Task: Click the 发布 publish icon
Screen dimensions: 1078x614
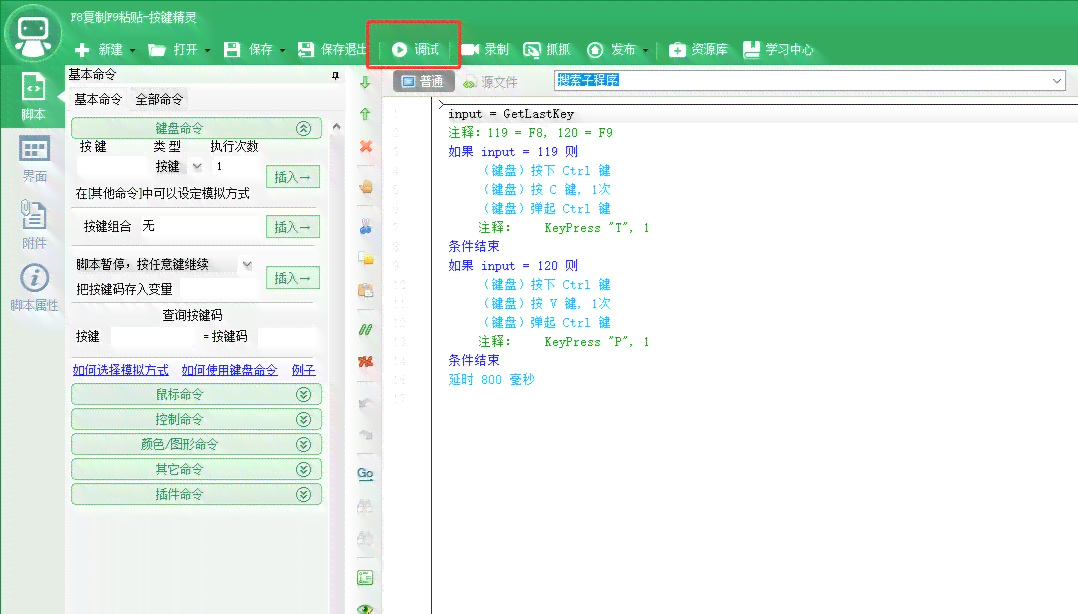Action: 595,50
